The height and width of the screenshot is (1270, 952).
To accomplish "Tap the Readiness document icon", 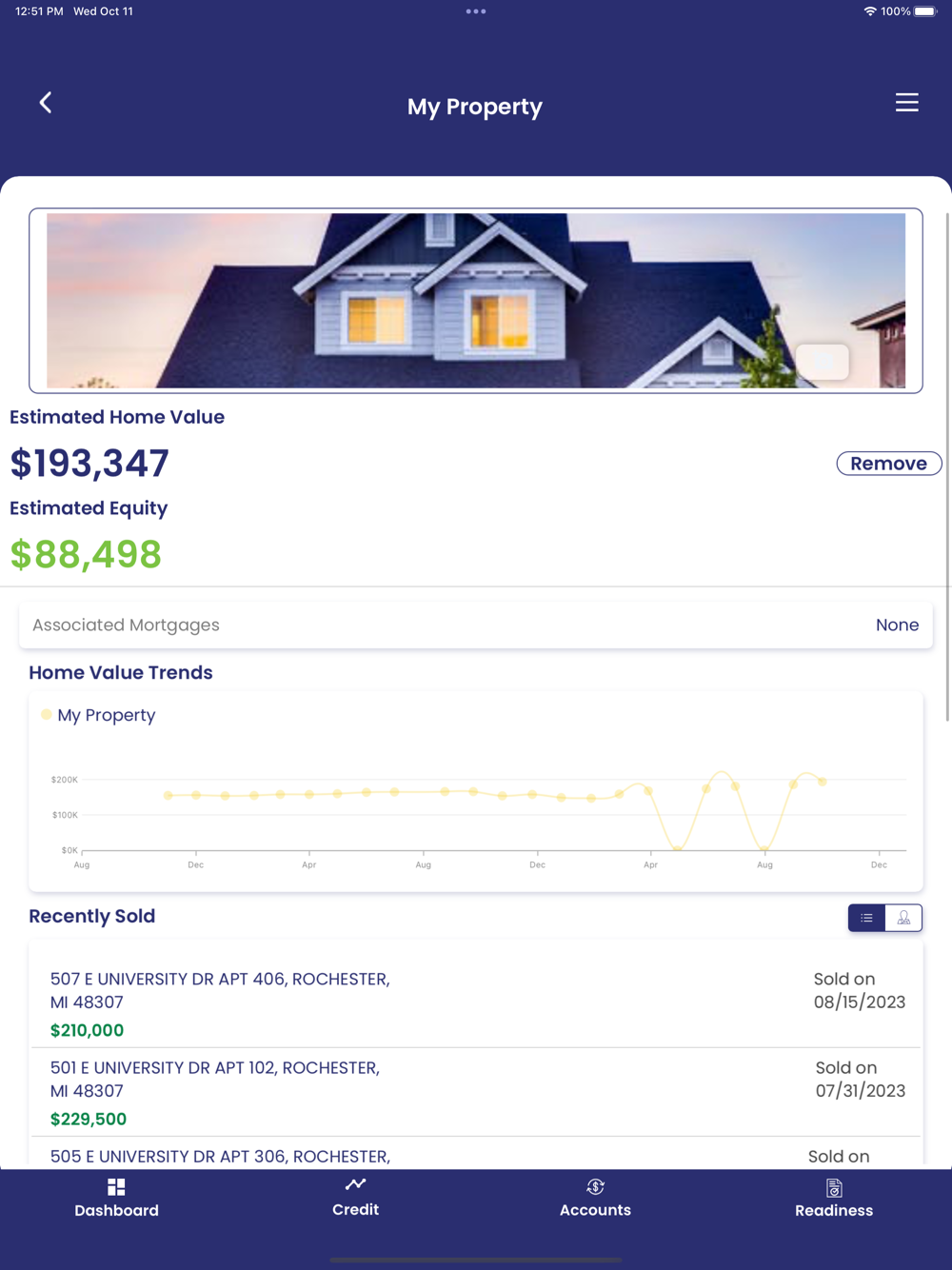I will tap(834, 1187).
